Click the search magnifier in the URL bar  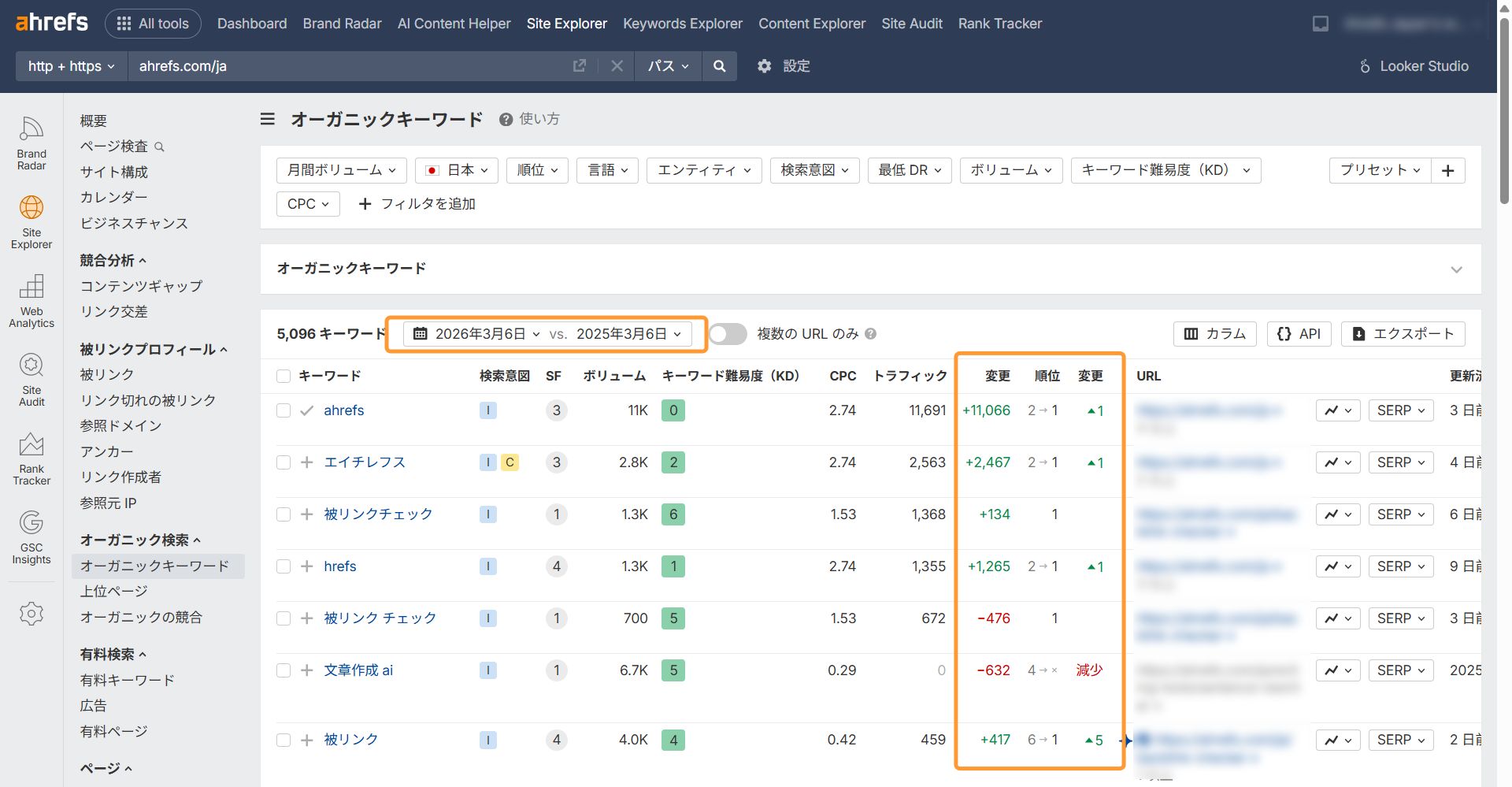click(x=718, y=66)
